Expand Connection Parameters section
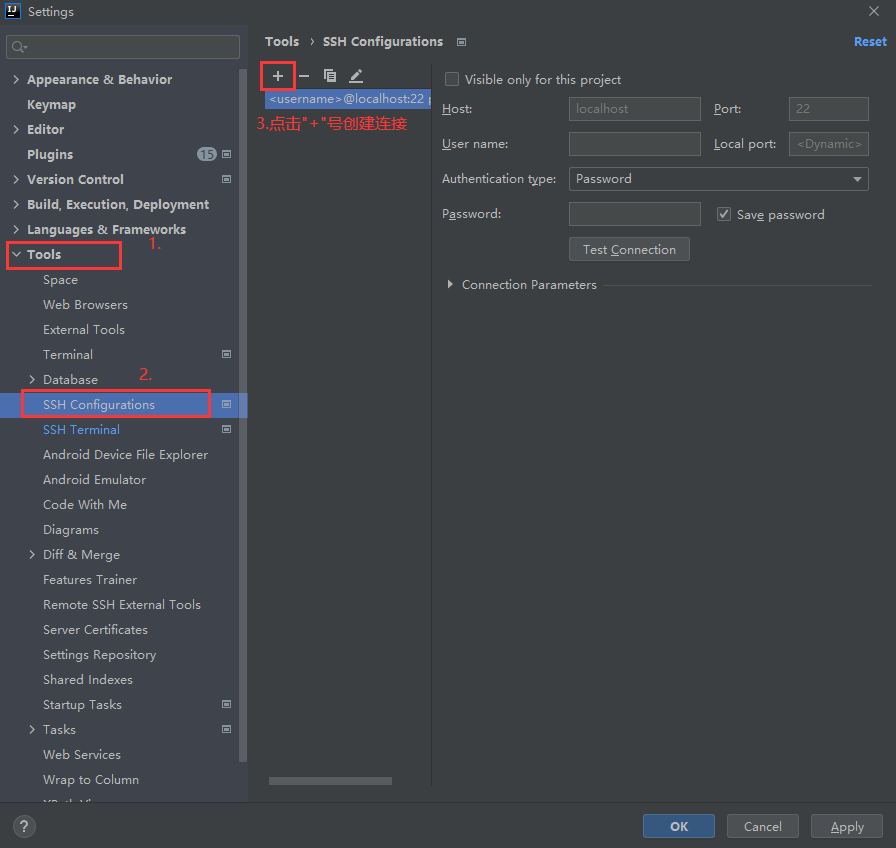The width and height of the screenshot is (896, 848). (x=450, y=285)
